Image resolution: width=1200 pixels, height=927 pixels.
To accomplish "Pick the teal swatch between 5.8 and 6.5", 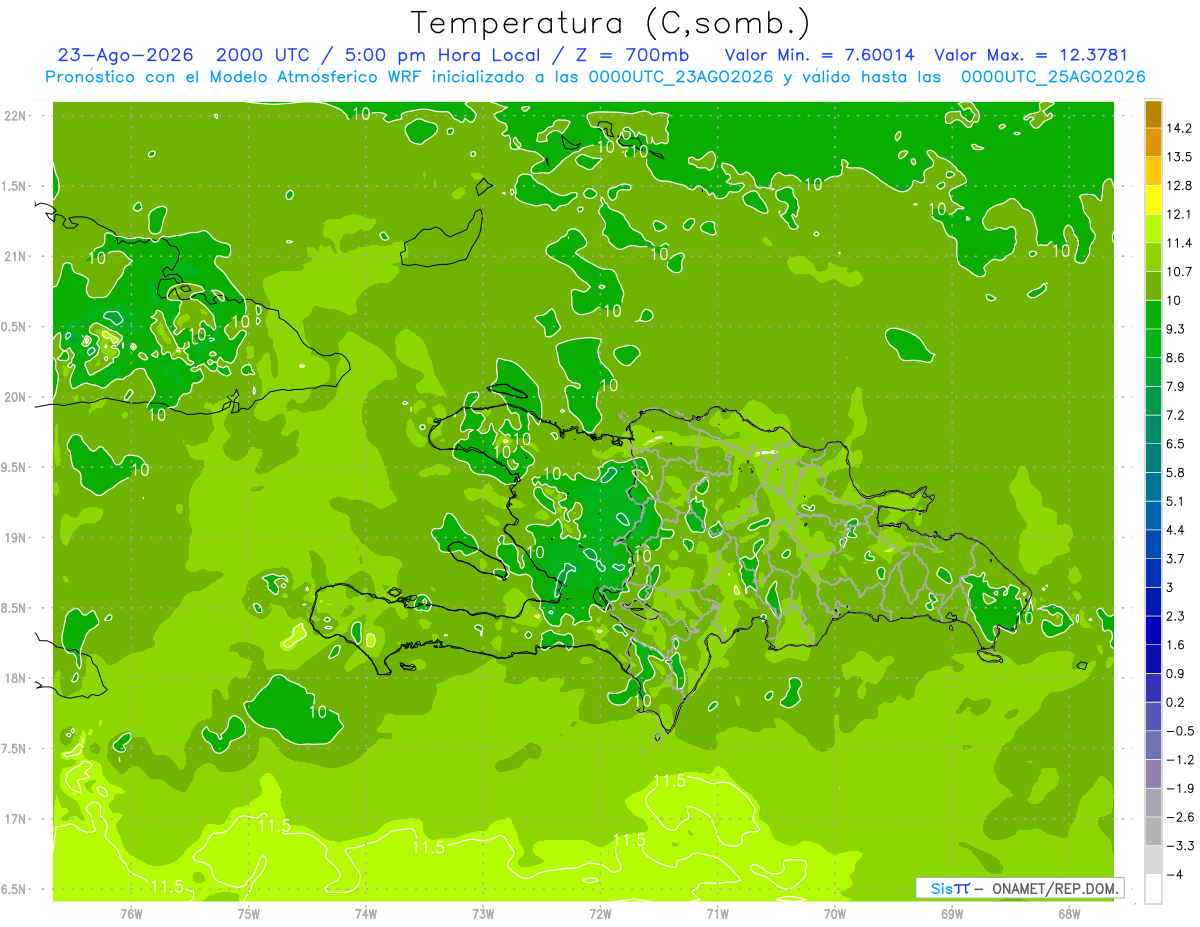I will tap(1153, 458).
